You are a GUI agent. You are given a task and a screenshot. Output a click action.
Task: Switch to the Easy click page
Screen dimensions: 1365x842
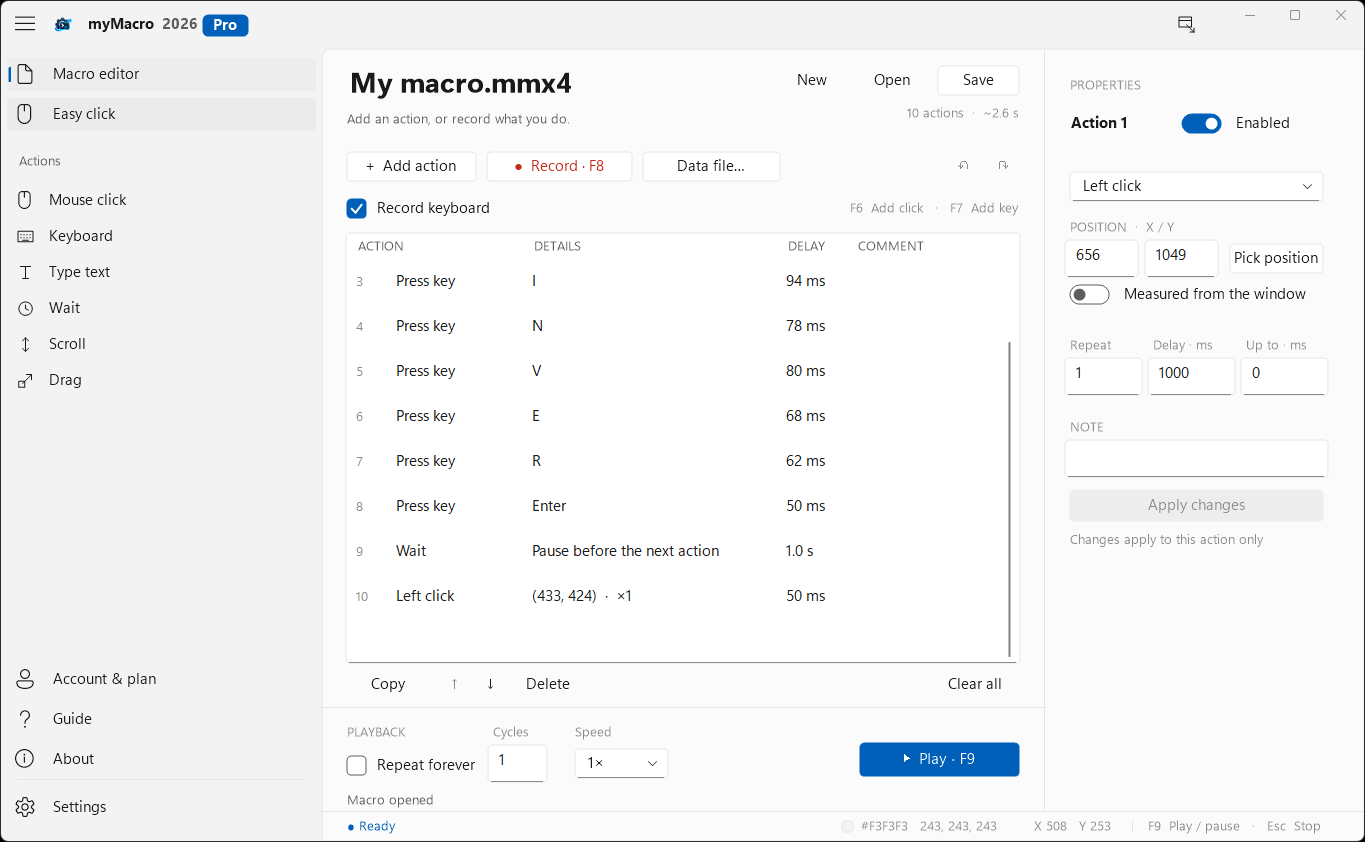point(162,114)
